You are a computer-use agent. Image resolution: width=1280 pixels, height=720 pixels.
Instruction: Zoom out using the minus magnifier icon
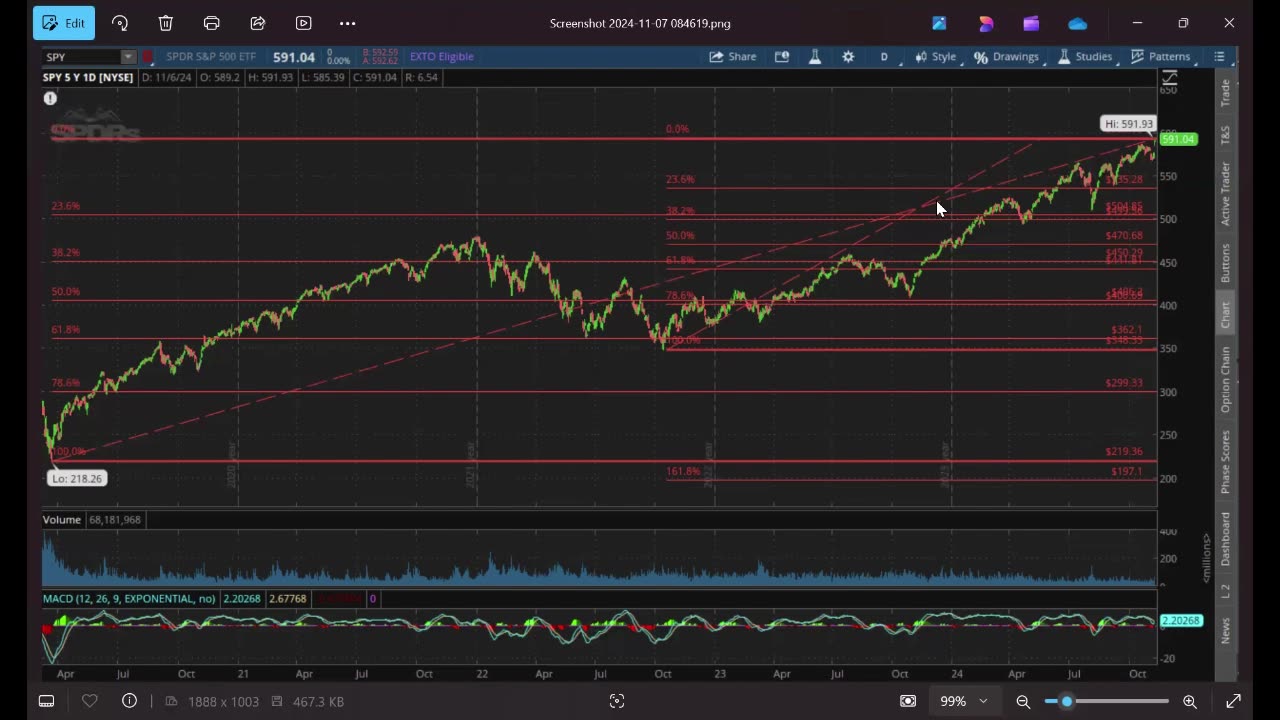(x=1023, y=701)
